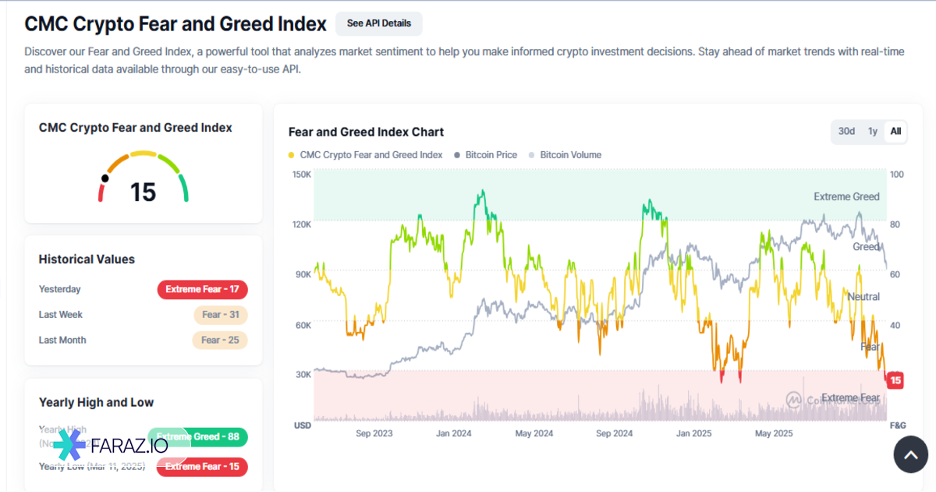936x492 pixels.
Task: Switch chart range to 30d
Action: (x=846, y=131)
